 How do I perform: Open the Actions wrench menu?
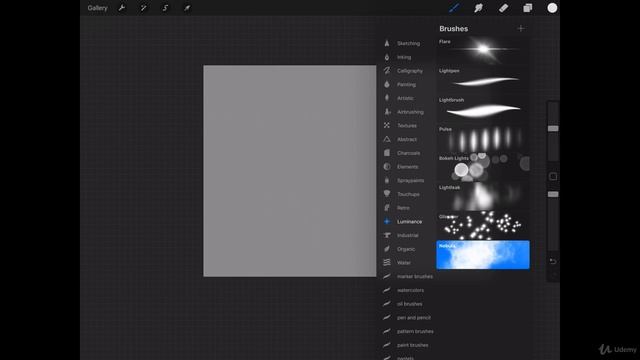[122, 8]
